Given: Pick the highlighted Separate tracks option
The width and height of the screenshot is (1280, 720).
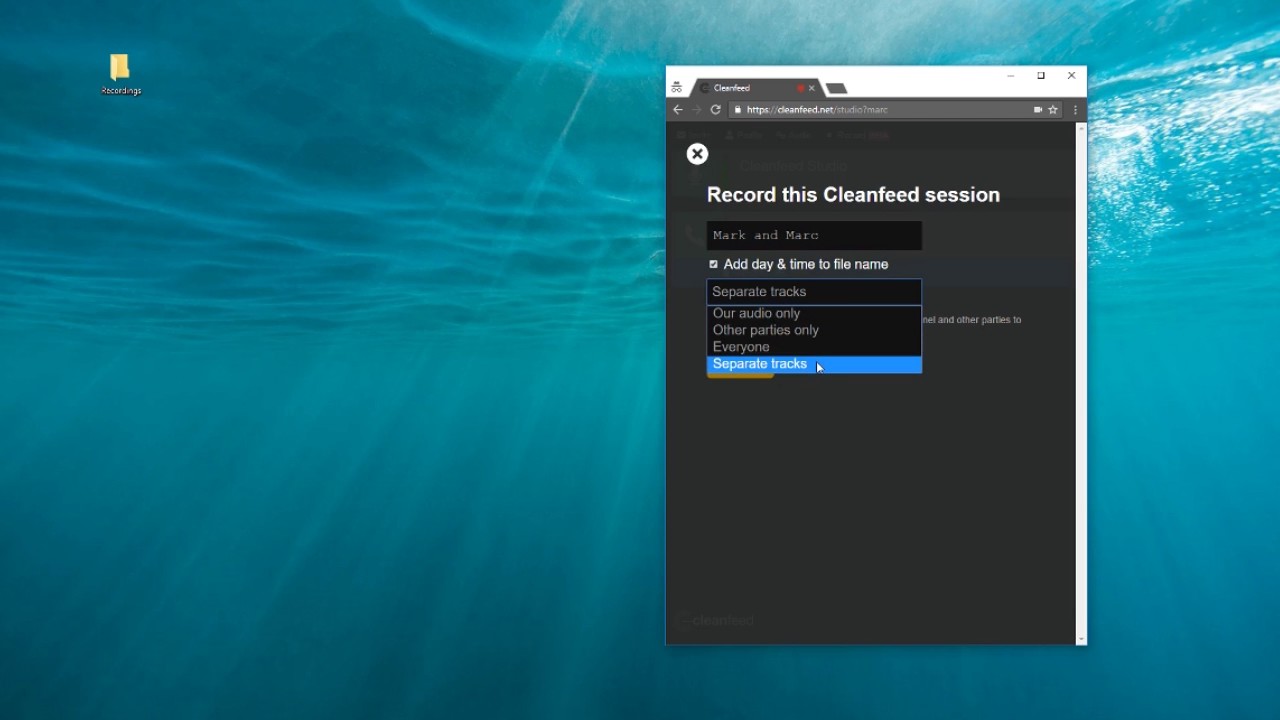Looking at the screenshot, I should point(814,364).
